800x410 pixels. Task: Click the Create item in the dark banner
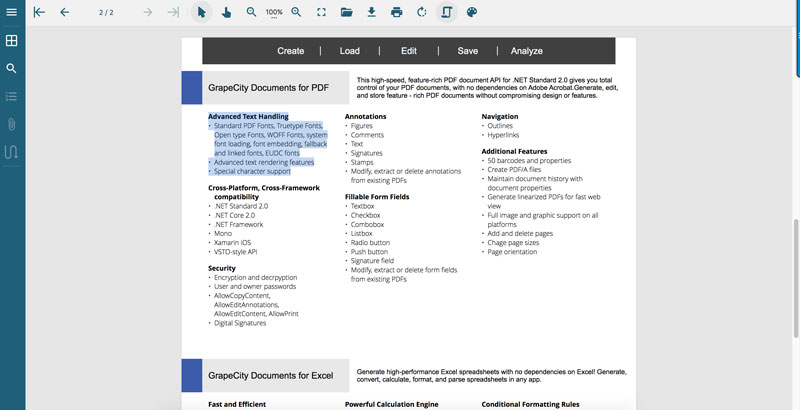(x=291, y=51)
